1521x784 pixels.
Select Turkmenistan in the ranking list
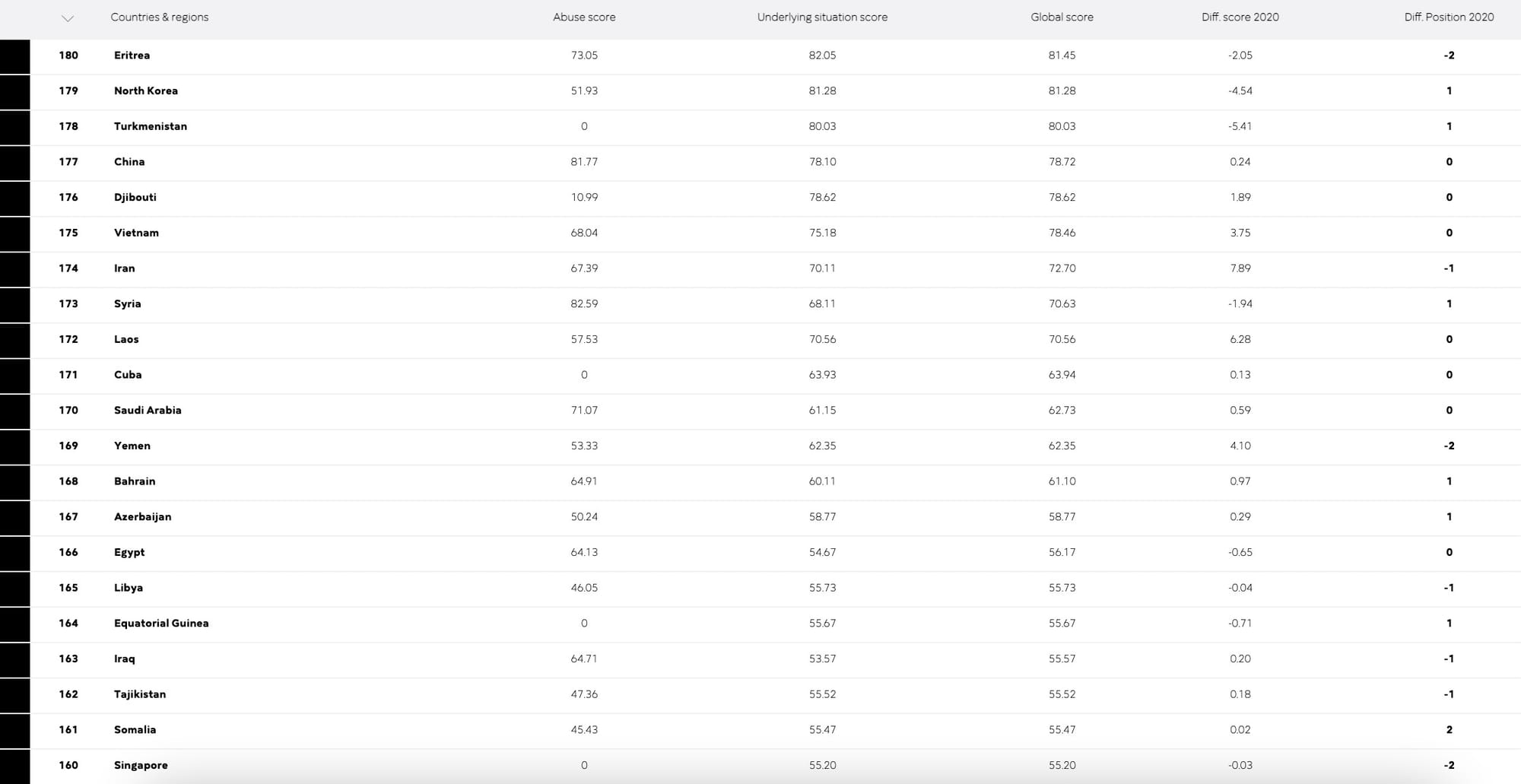coord(150,126)
